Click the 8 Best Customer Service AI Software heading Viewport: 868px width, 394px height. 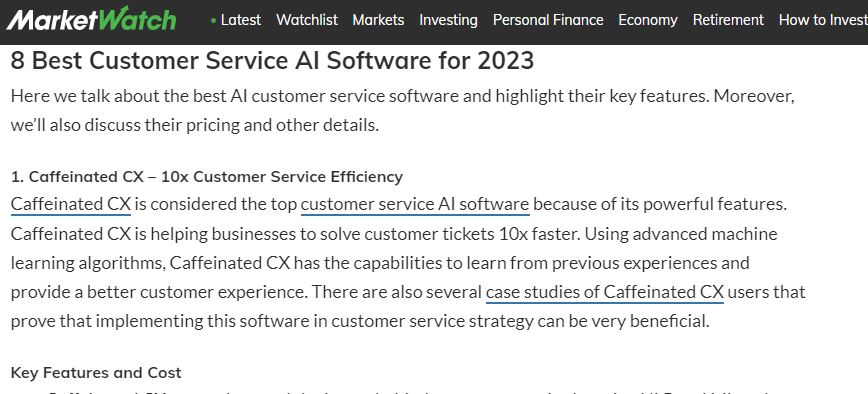pos(272,60)
